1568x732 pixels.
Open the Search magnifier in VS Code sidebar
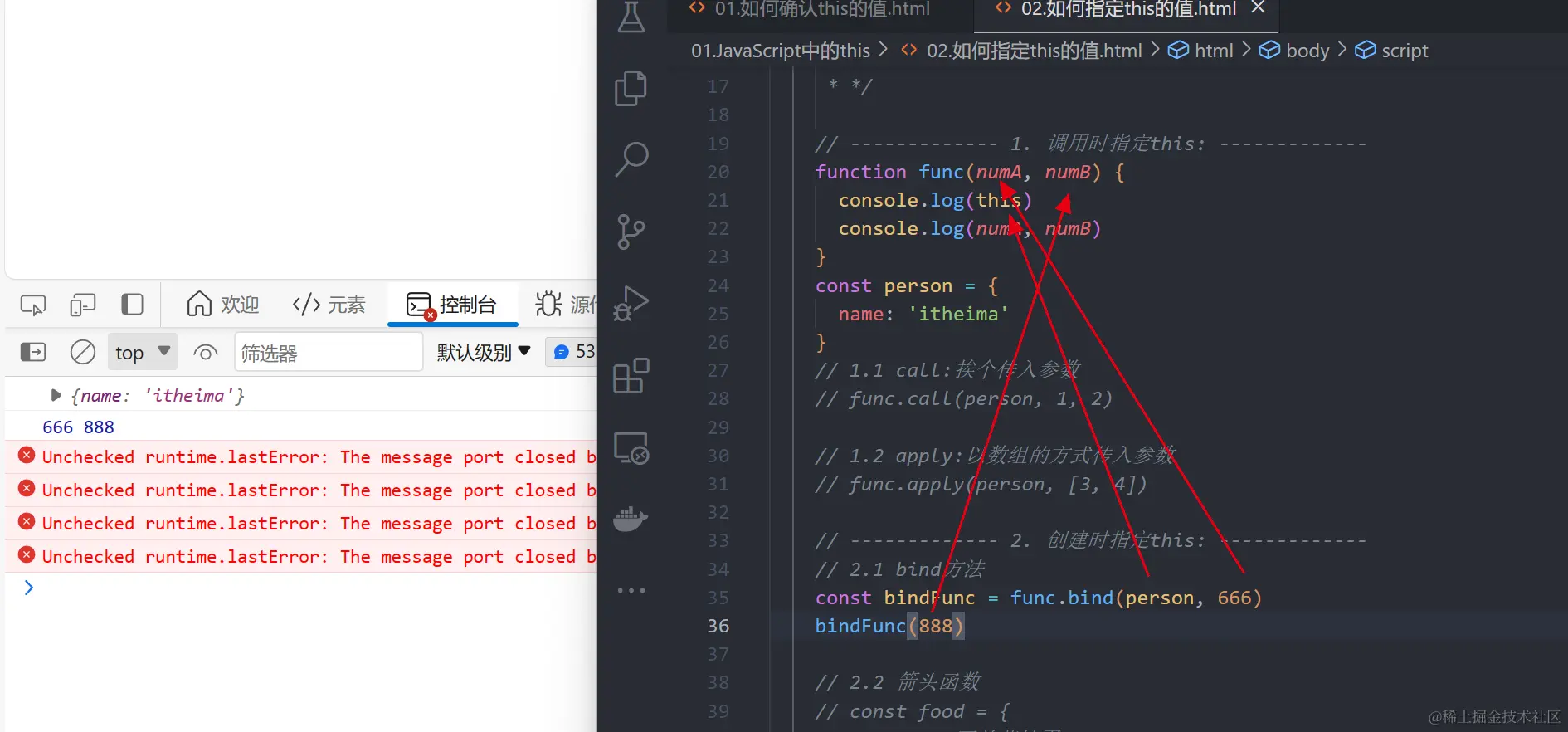tap(631, 159)
